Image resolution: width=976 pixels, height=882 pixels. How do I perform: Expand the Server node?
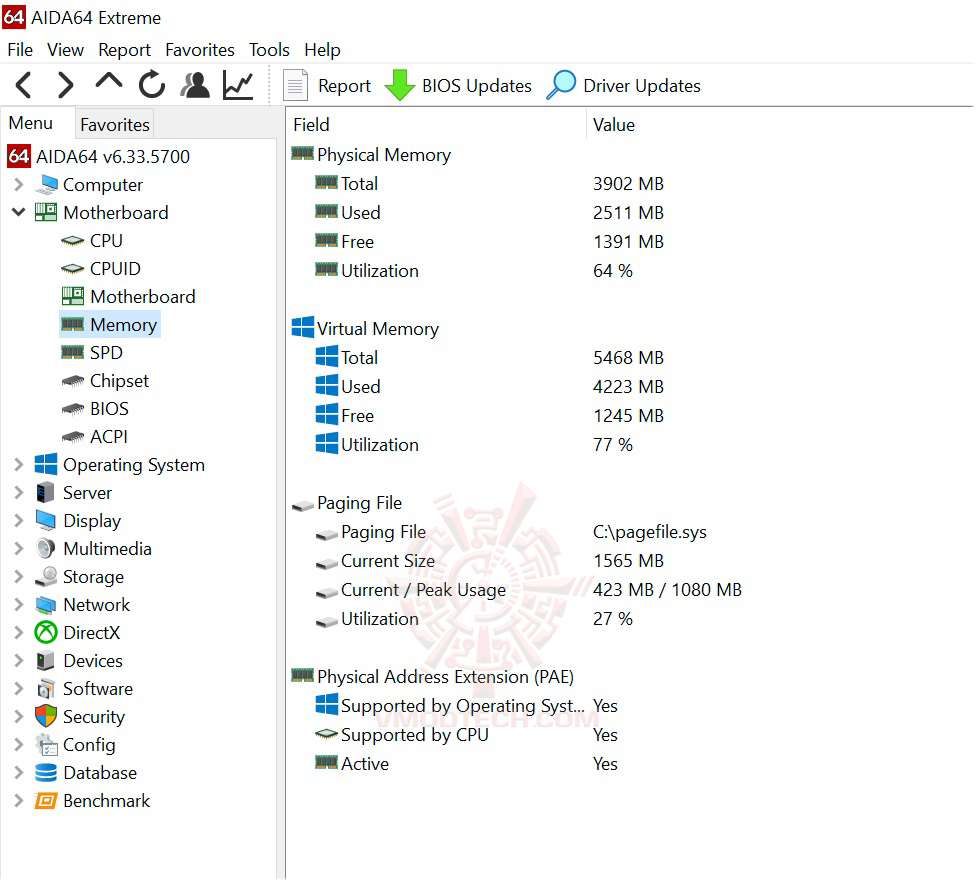coord(19,493)
